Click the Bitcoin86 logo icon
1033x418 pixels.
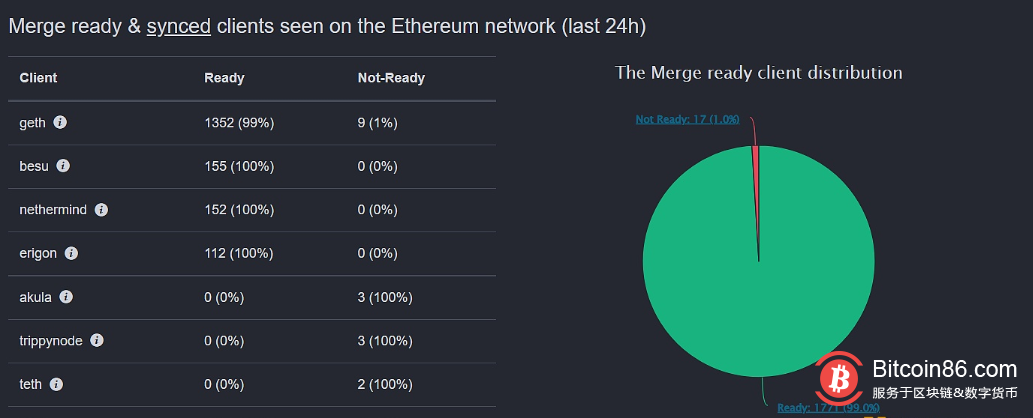pos(839,380)
